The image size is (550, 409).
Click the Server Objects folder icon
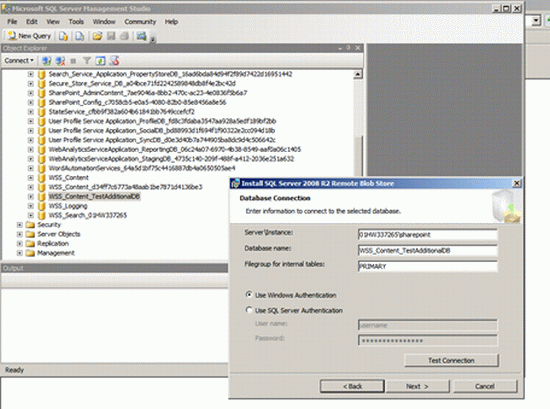click(30, 234)
